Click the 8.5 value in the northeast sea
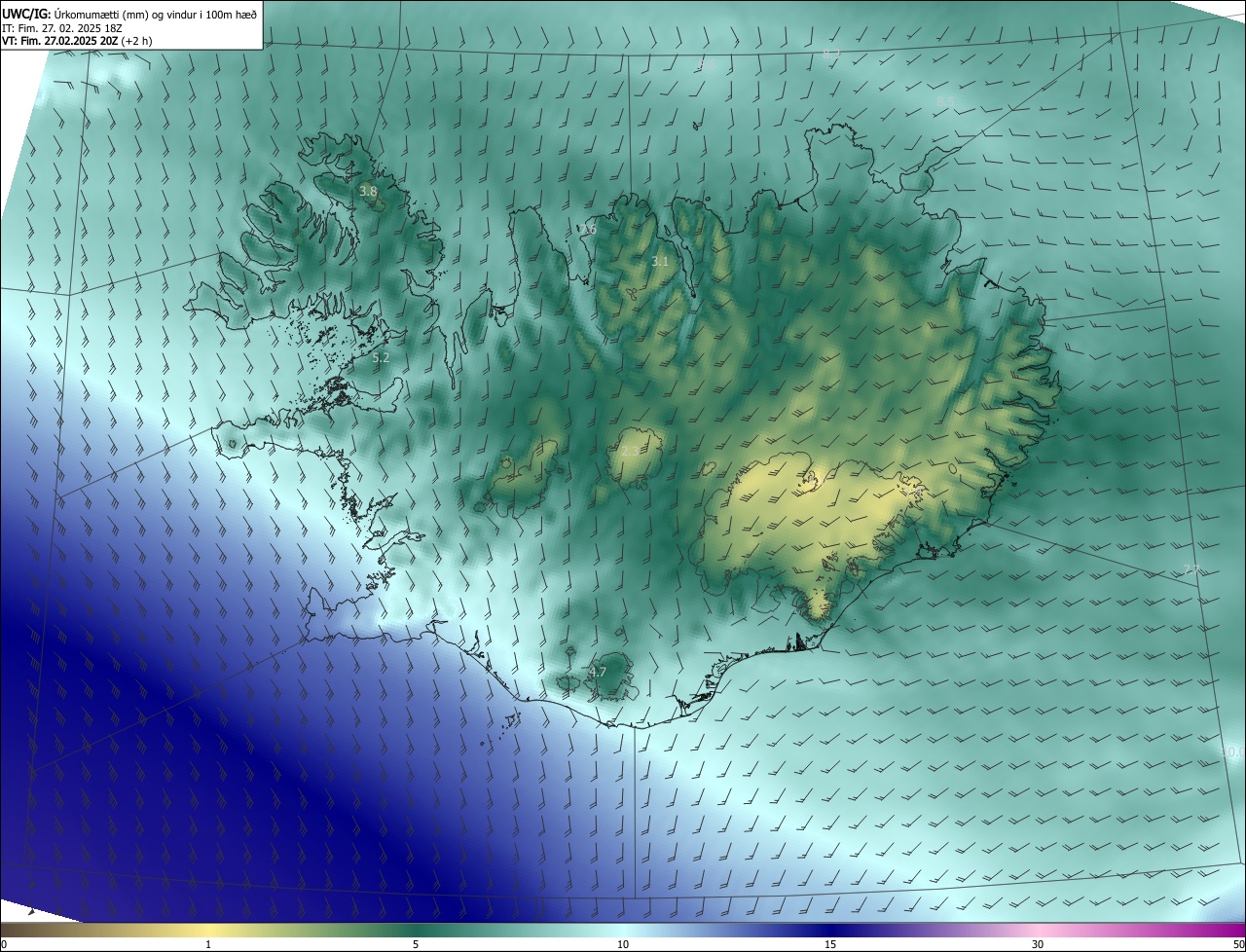This screenshot has width=1246, height=952. click(944, 101)
